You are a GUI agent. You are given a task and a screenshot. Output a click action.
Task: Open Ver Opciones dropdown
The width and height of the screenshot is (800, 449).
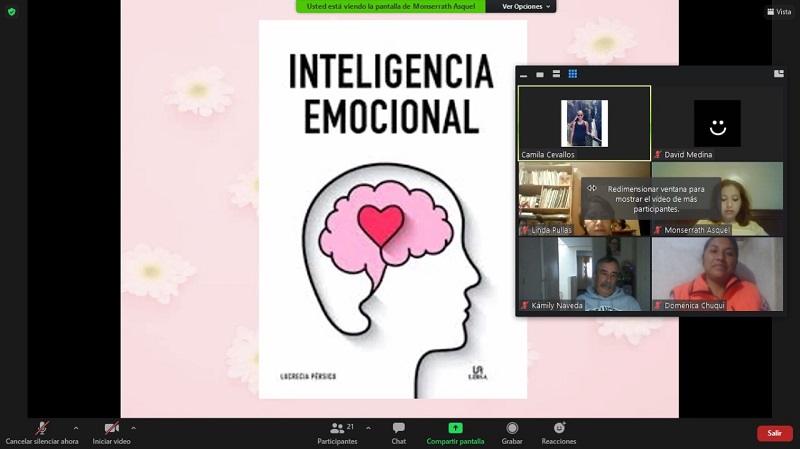click(x=526, y=7)
